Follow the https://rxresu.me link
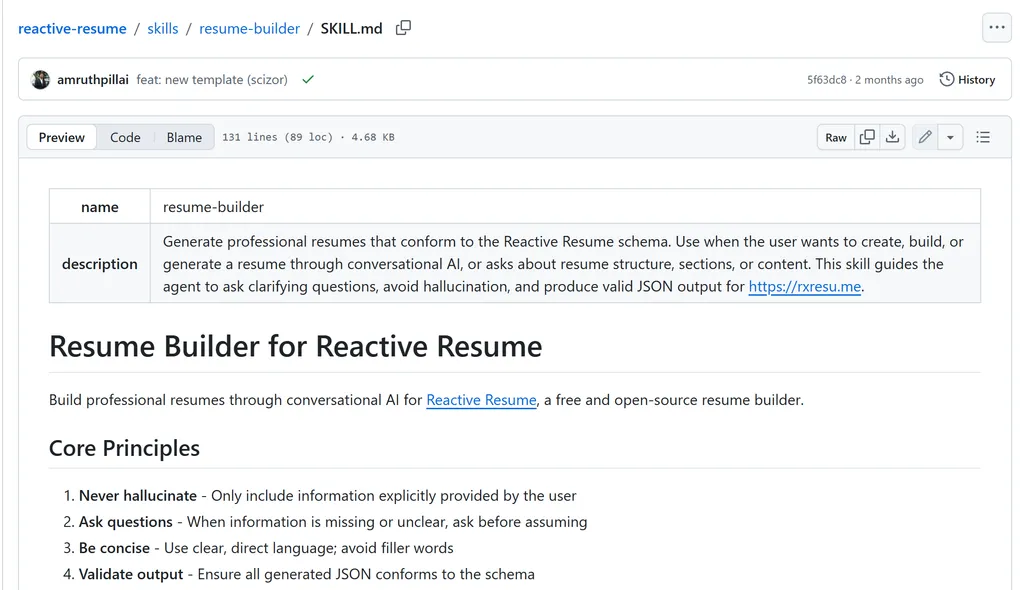 pos(805,287)
